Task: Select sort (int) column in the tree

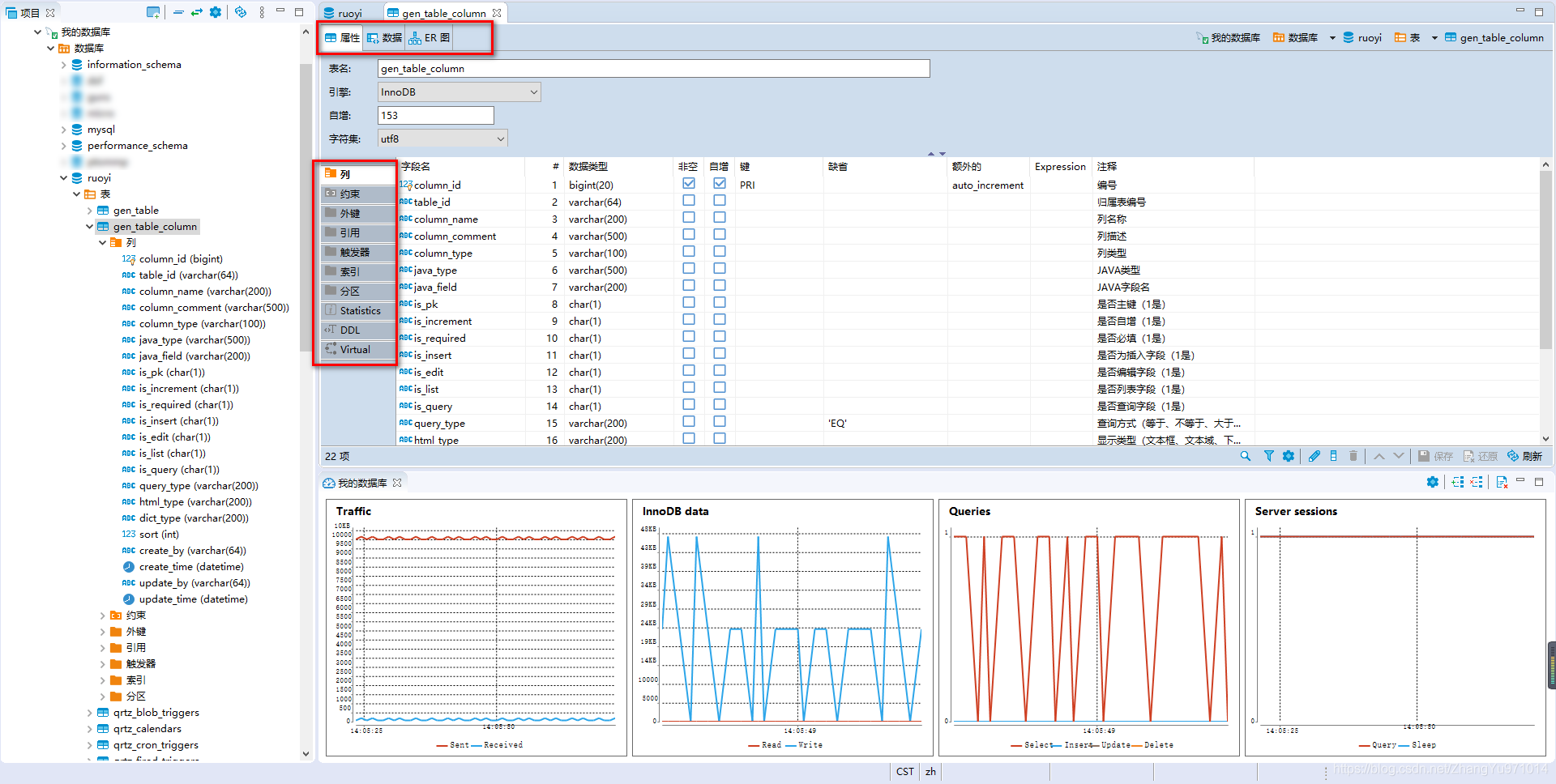Action: coord(150,535)
